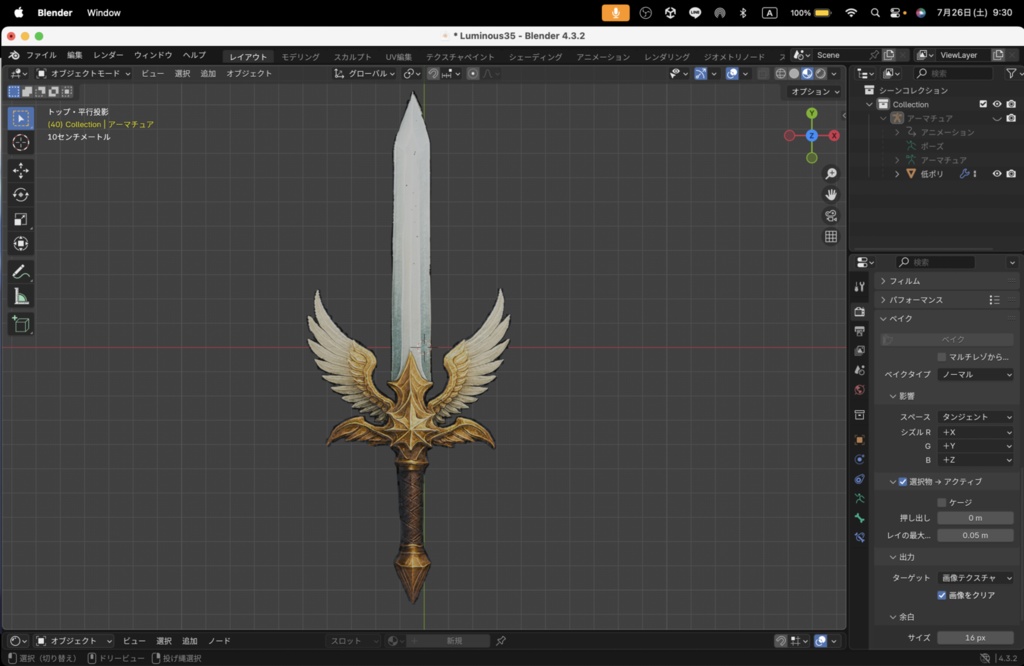Open the Output properties printer icon
The width and height of the screenshot is (1024, 666).
pos(859,331)
